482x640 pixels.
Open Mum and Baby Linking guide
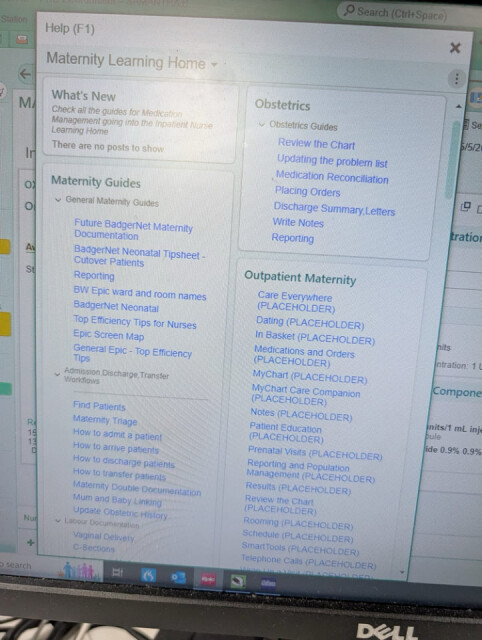click(117, 499)
